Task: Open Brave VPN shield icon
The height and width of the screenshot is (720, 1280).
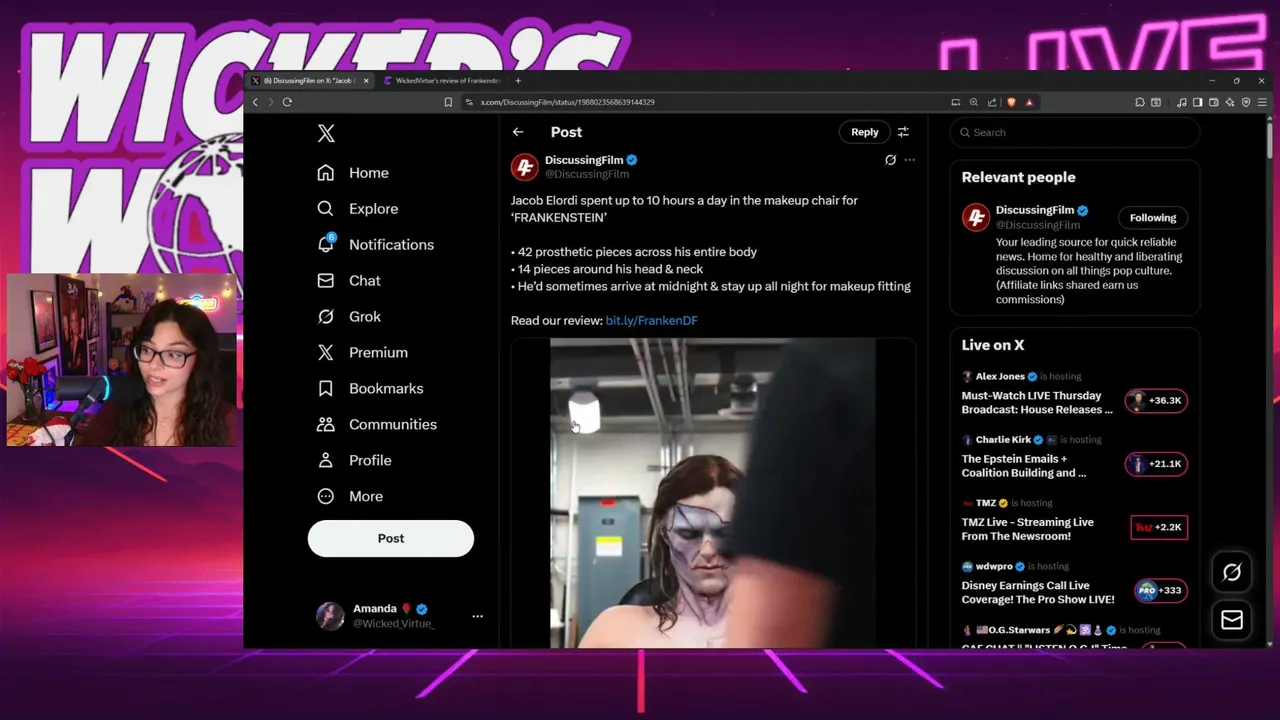Action: point(1246,102)
